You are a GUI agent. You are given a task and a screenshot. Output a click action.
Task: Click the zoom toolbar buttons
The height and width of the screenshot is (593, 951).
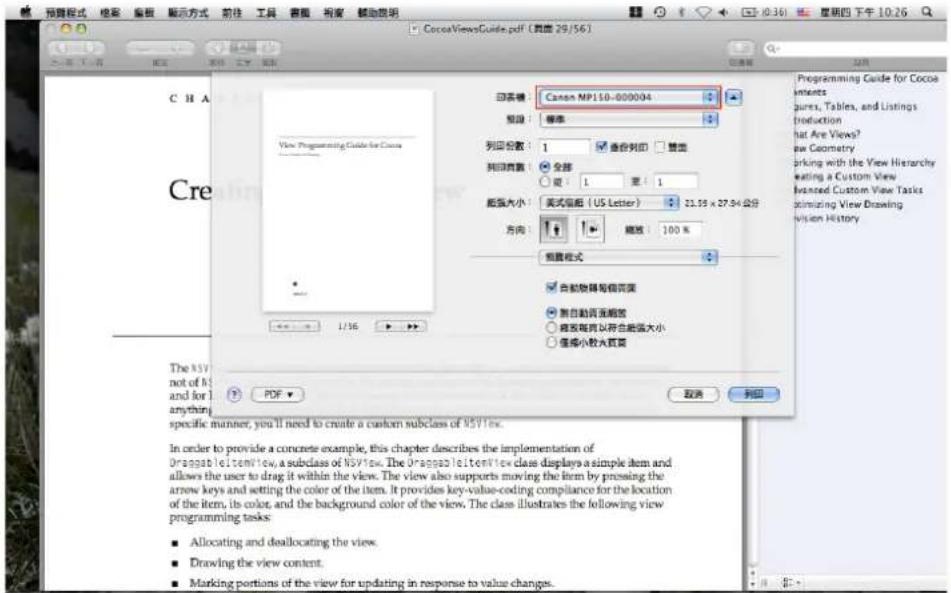click(160, 49)
